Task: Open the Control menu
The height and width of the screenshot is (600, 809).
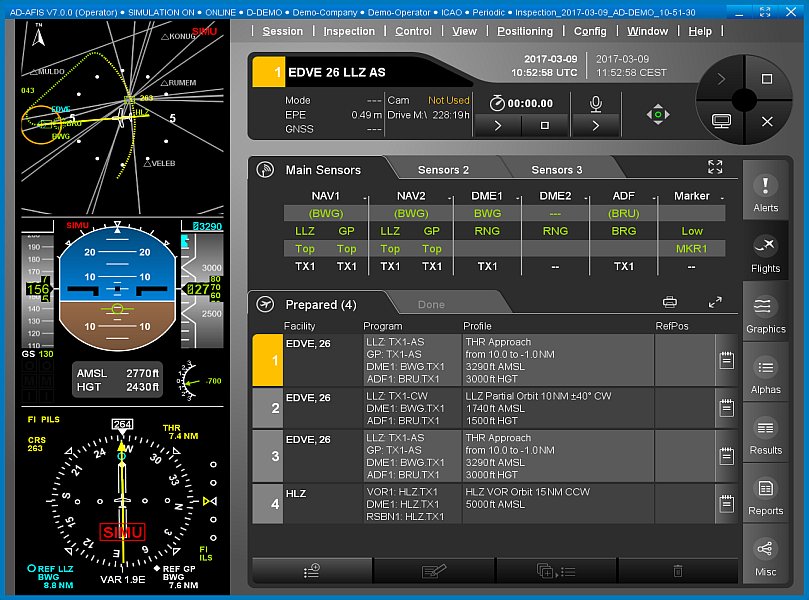Action: 413,31
